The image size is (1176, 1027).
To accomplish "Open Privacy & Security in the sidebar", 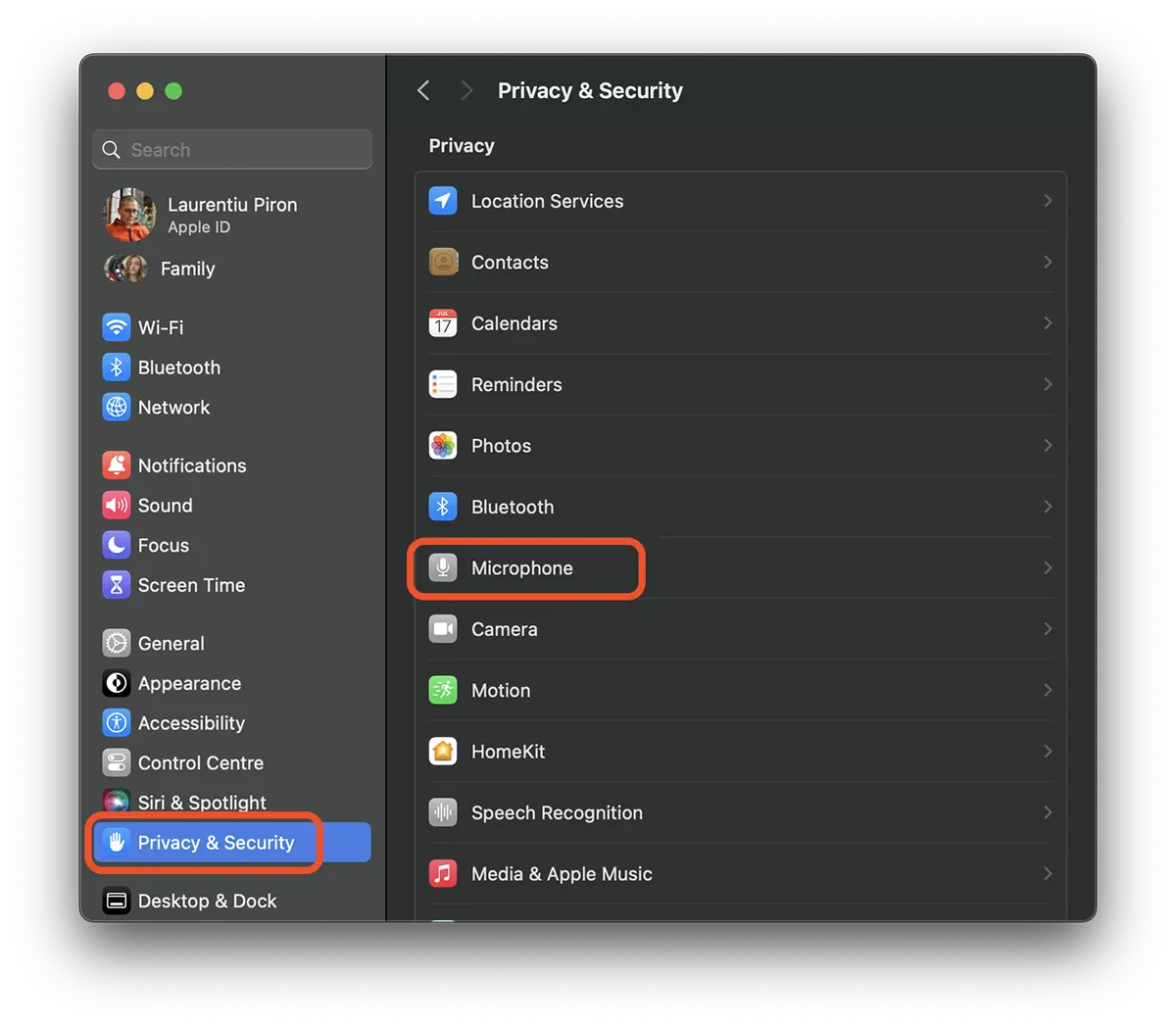I will pyautogui.click(x=216, y=843).
